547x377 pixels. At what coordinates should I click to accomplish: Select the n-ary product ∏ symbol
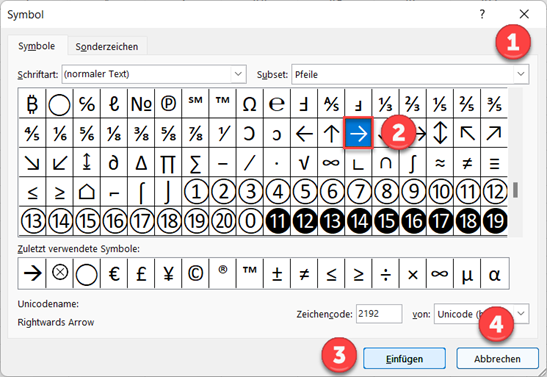point(168,163)
